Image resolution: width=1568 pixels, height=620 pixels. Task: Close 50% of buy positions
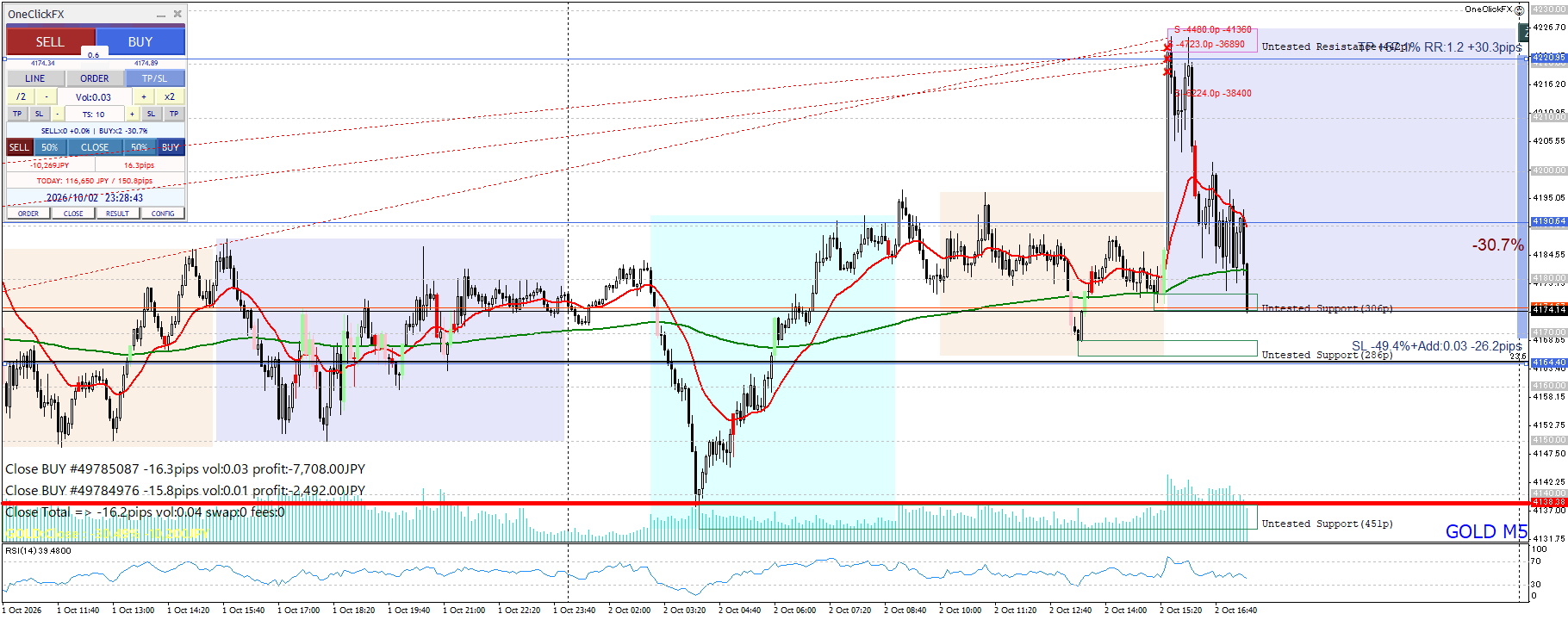[140, 147]
